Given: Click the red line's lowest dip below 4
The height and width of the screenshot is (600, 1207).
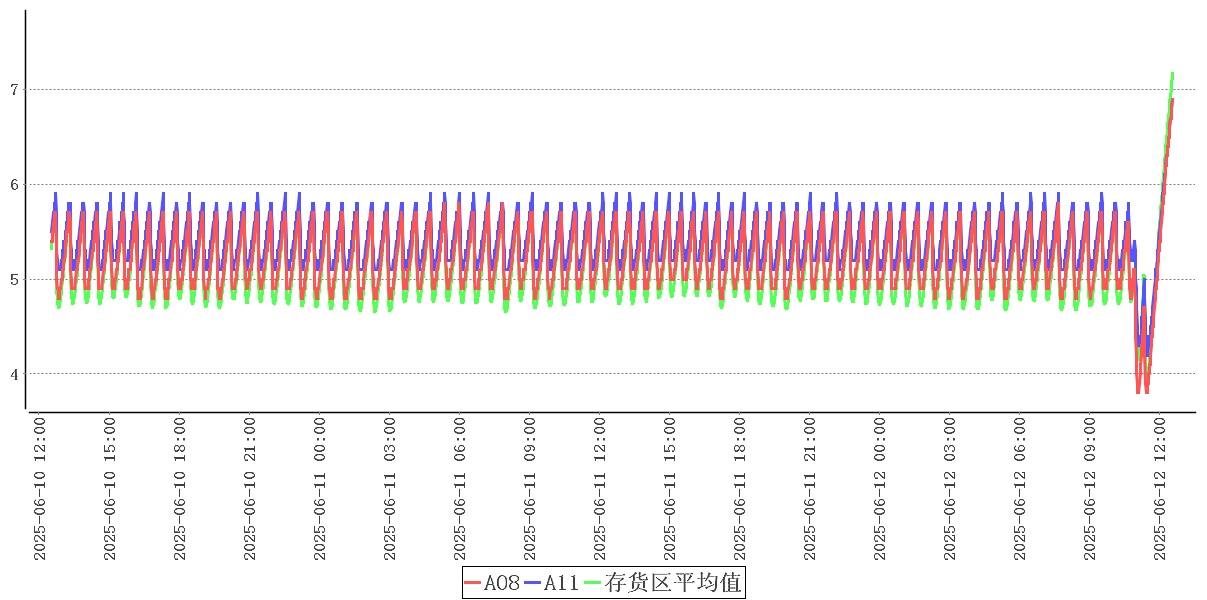Looking at the screenshot, I should pos(1138,391).
